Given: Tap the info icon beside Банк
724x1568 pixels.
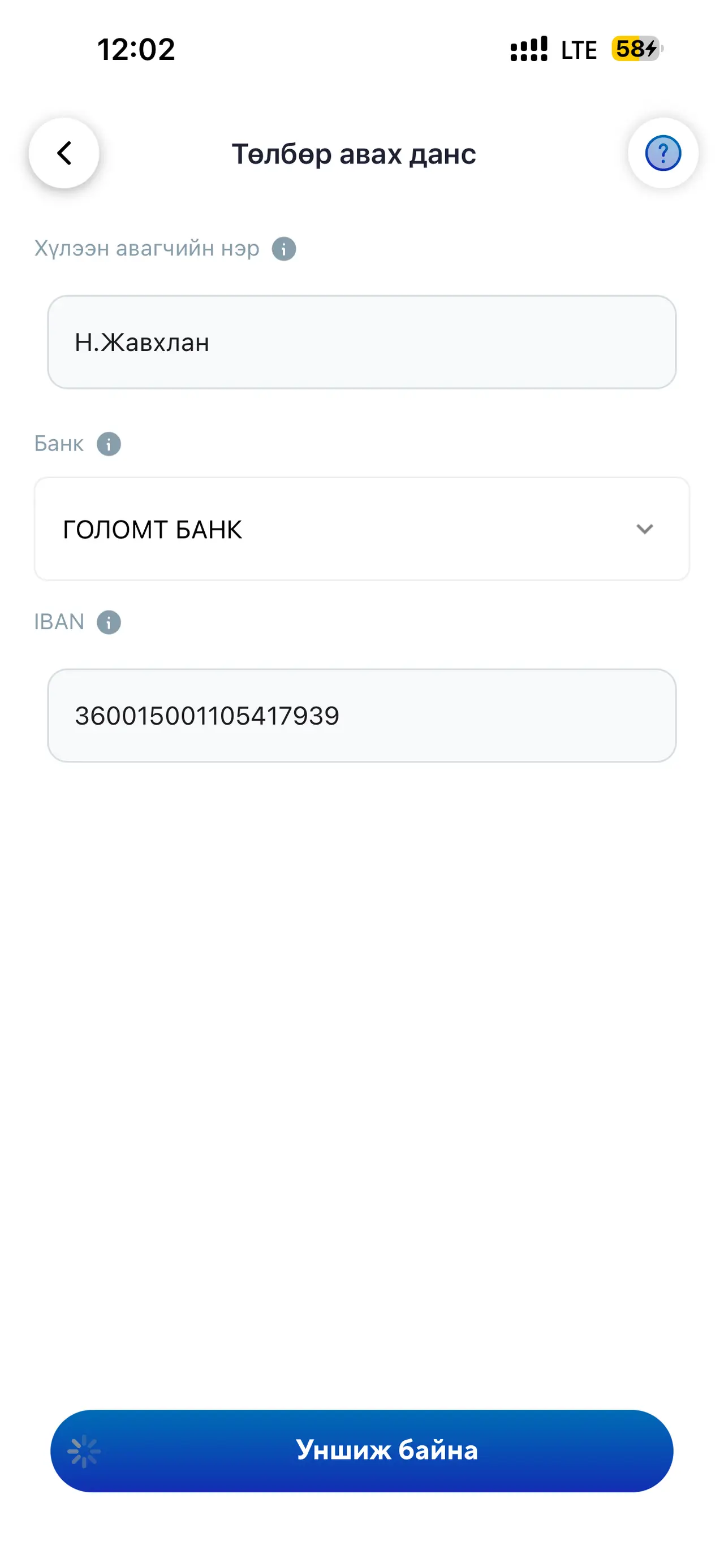Looking at the screenshot, I should point(109,444).
